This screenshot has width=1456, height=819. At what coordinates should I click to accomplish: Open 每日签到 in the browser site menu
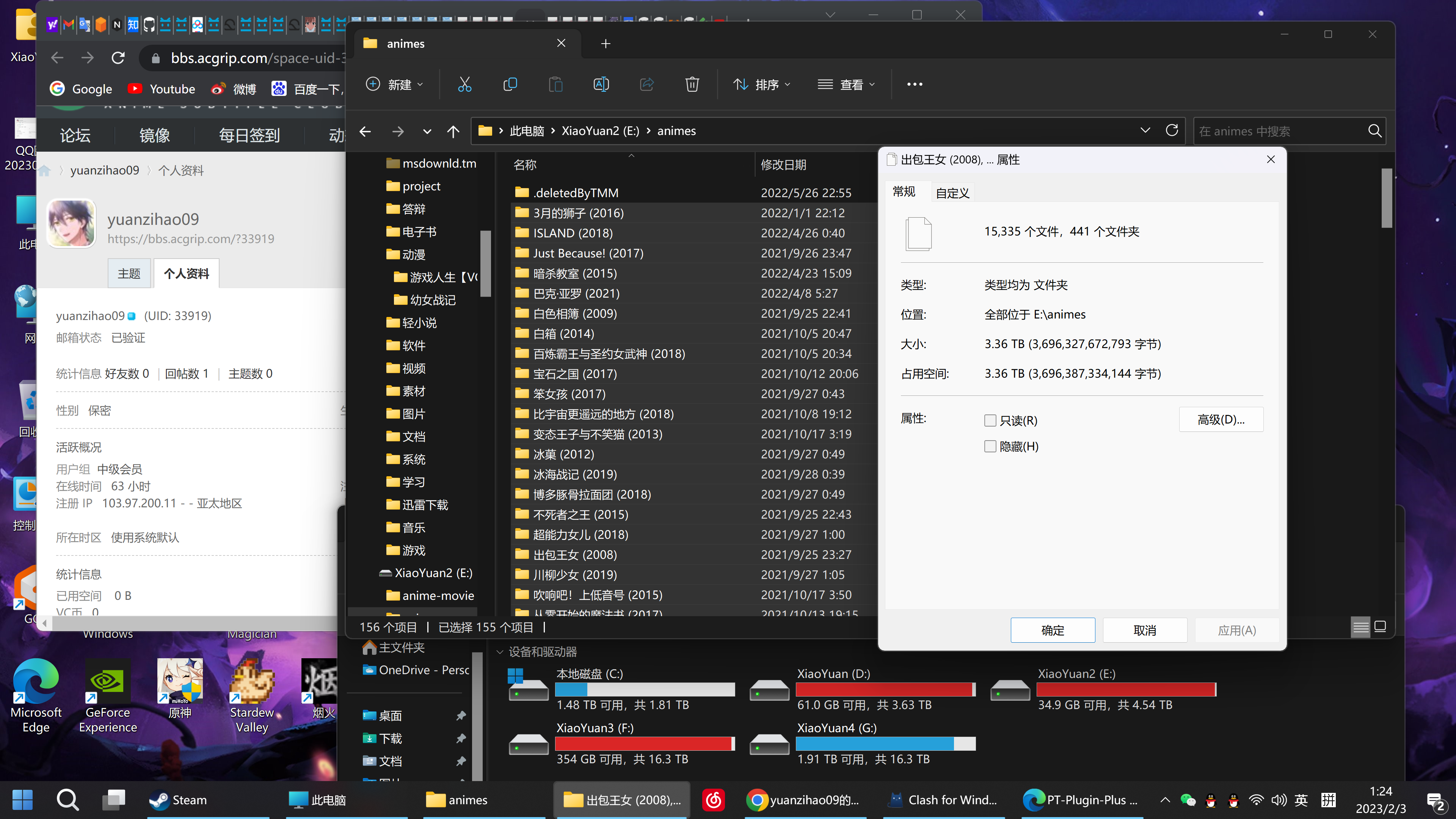[x=249, y=135]
